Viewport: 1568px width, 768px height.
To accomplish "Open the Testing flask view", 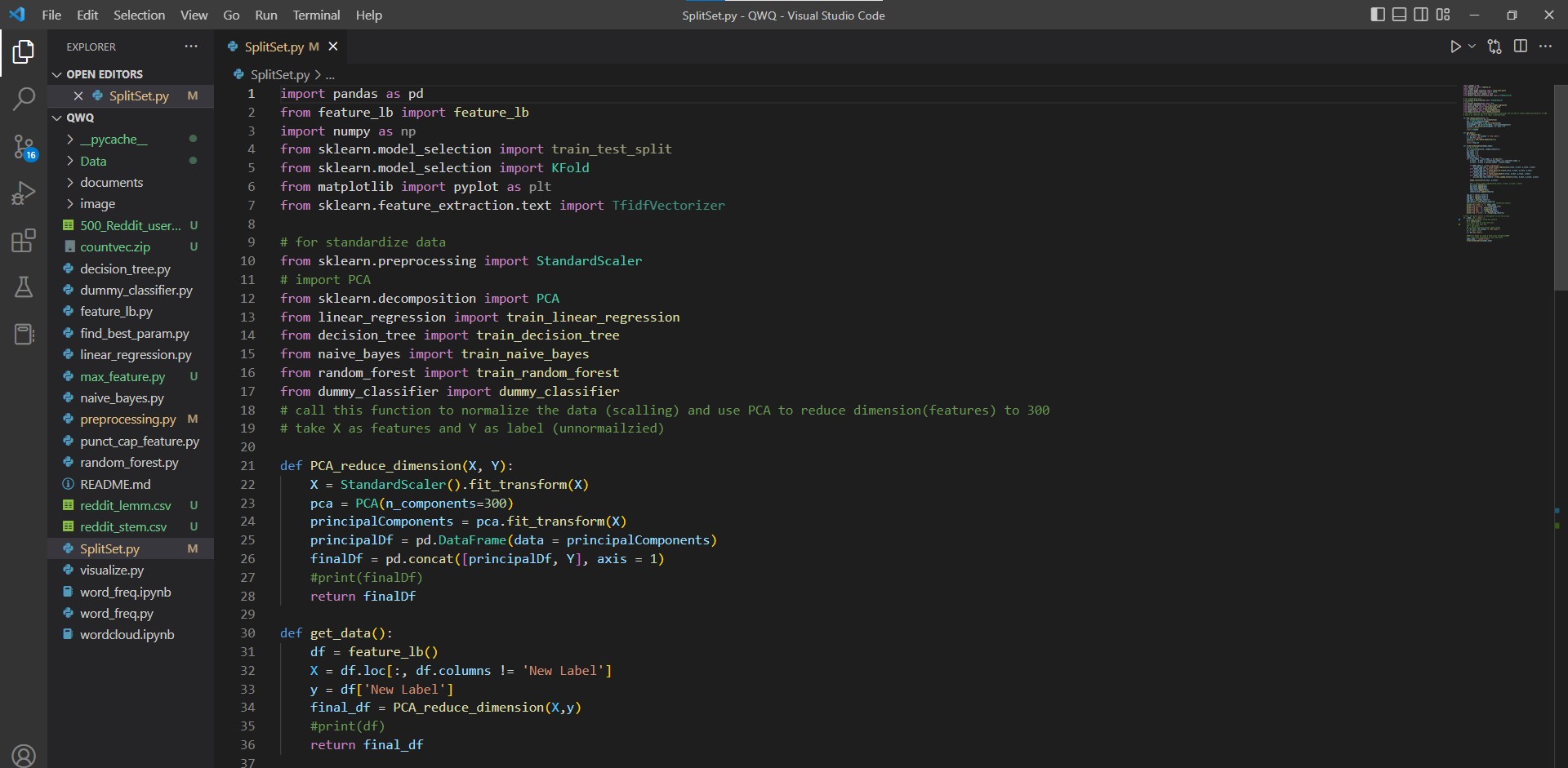I will [24, 287].
